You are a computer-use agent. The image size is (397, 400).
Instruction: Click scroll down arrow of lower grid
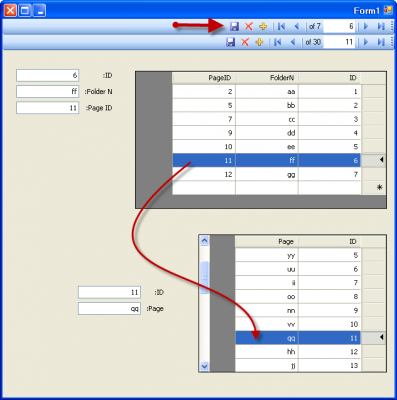204,366
